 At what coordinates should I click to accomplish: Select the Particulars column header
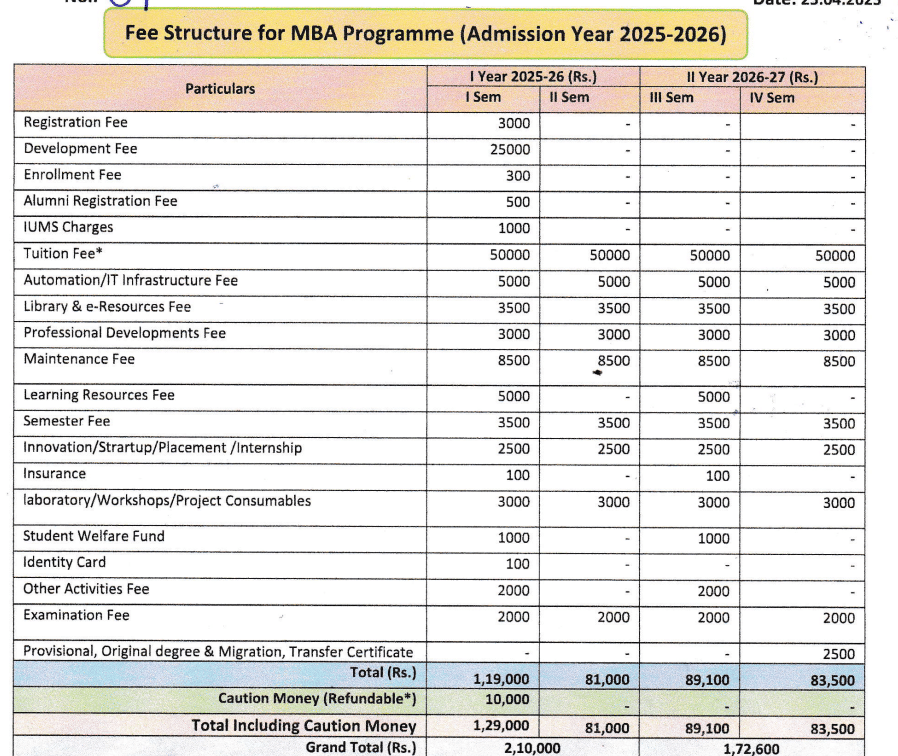(x=220, y=89)
